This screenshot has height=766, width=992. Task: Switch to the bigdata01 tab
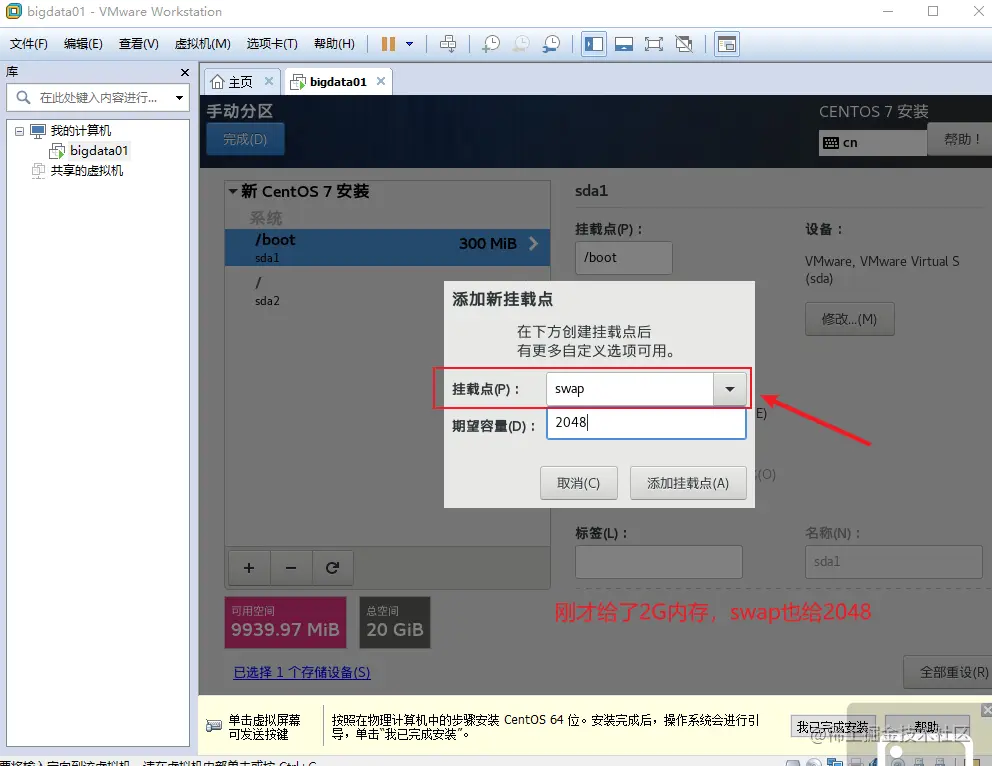(x=338, y=82)
